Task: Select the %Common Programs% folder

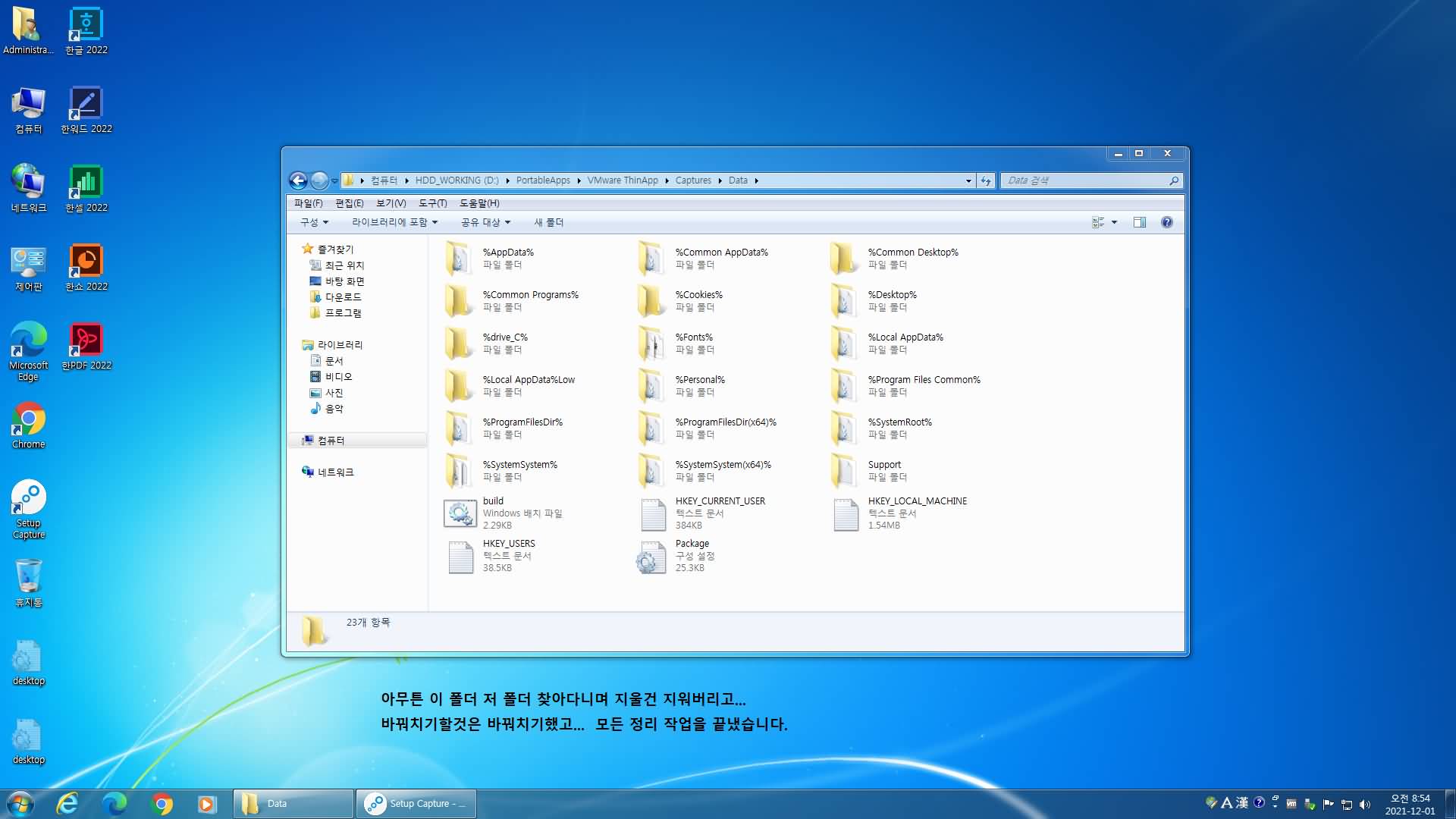Action: click(x=512, y=301)
